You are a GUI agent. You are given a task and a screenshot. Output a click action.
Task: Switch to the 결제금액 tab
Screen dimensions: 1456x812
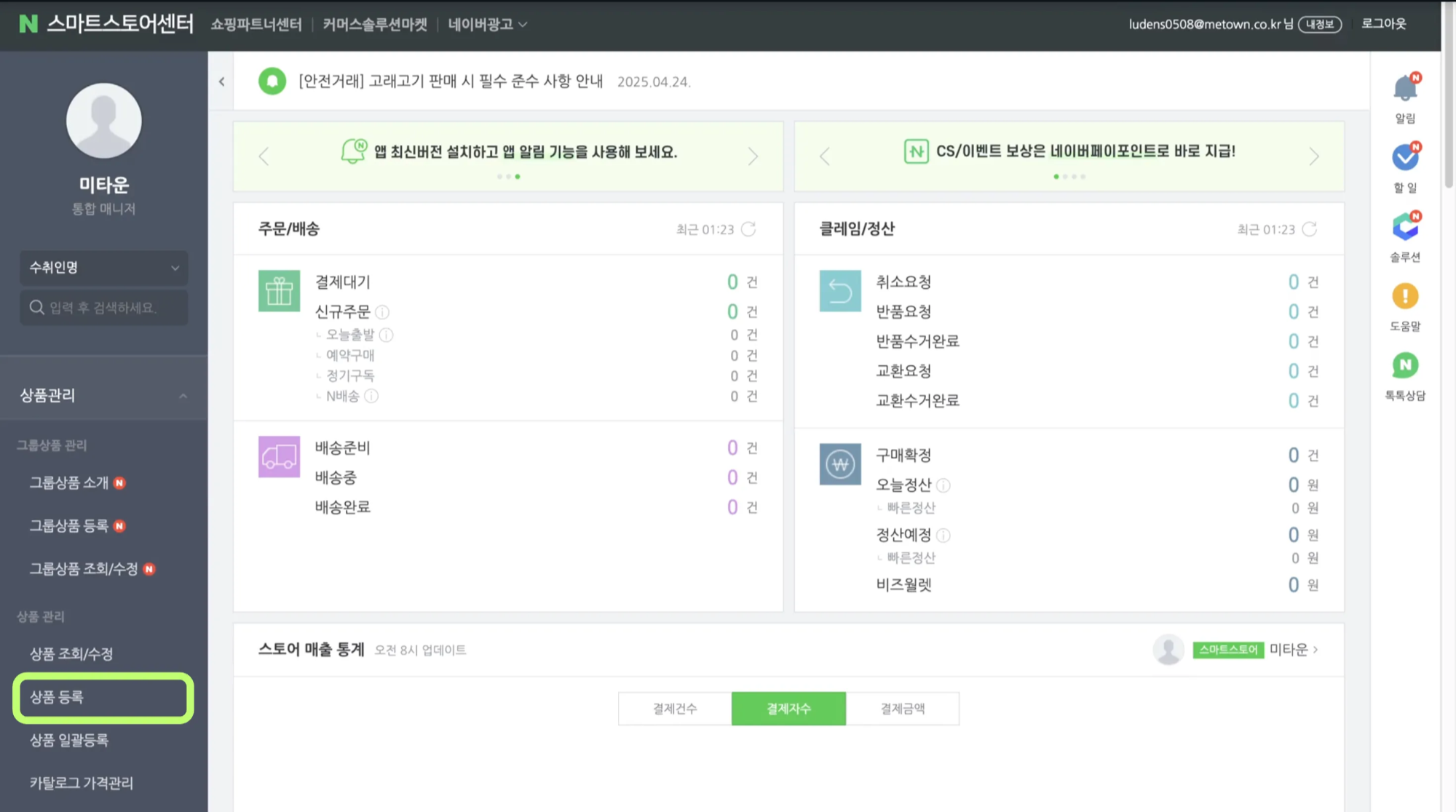click(x=903, y=708)
